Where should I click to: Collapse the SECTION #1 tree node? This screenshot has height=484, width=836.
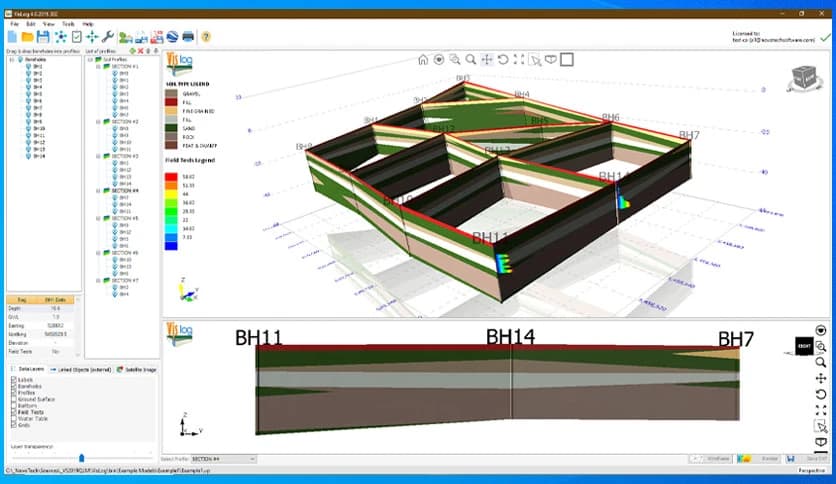pos(99,67)
